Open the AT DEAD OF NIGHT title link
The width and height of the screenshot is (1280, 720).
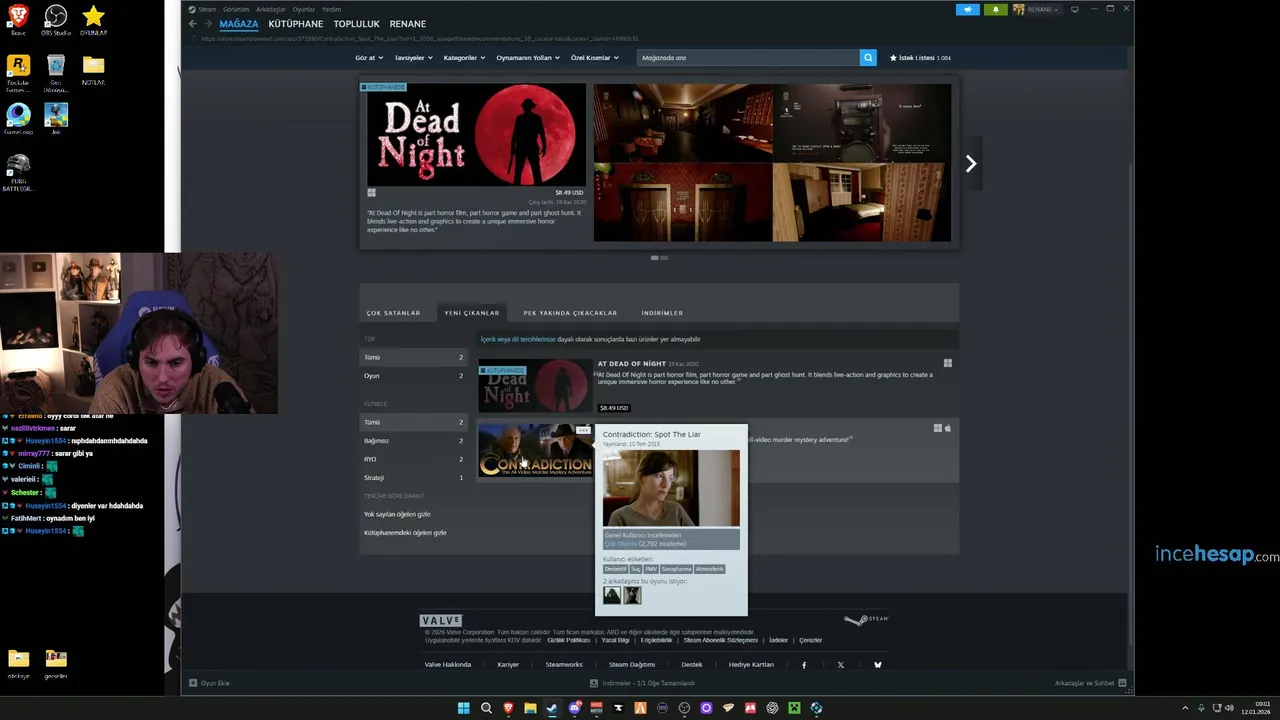(631, 364)
